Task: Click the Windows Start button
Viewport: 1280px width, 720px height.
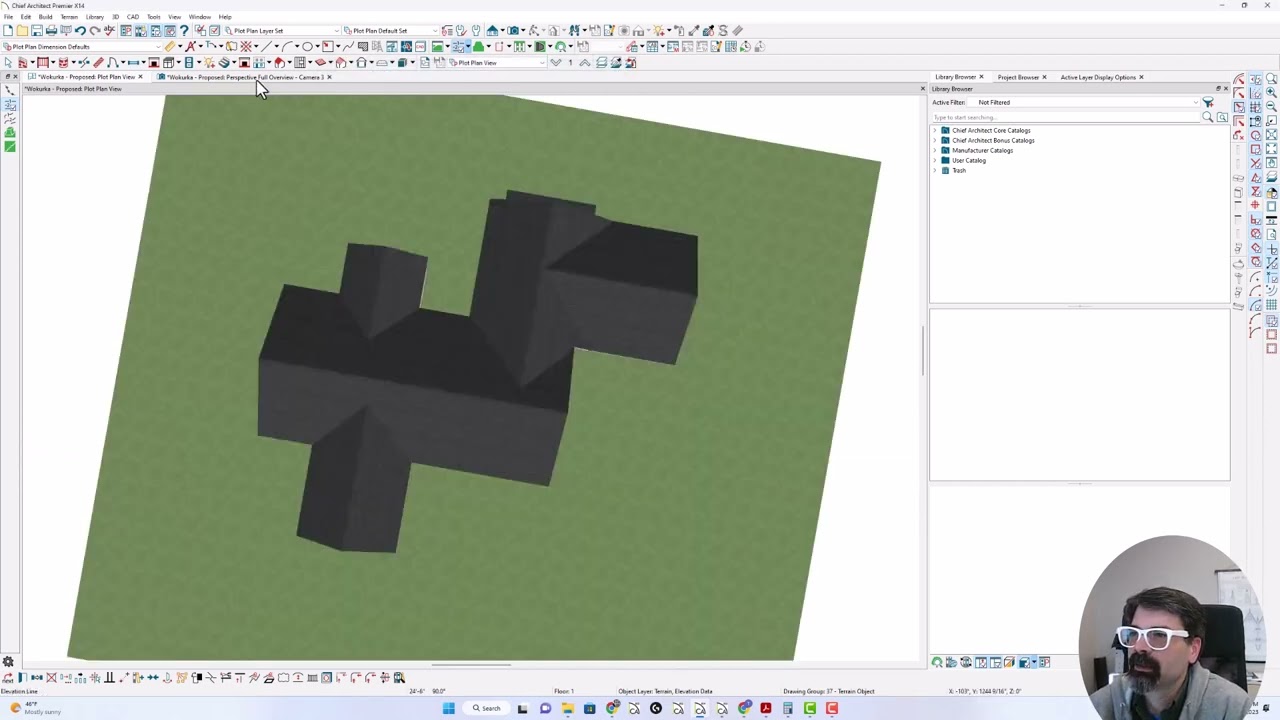Action: coord(449,708)
